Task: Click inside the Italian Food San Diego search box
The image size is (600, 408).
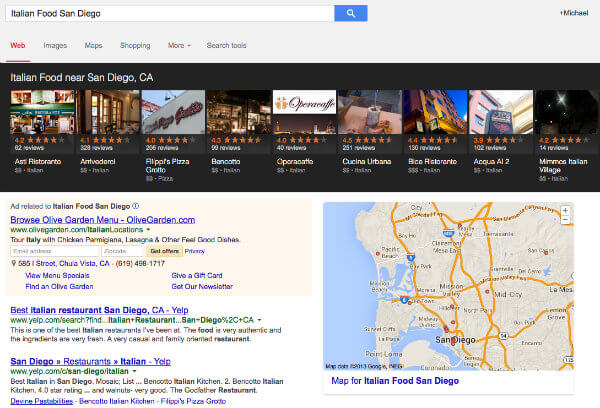Action: (170, 13)
